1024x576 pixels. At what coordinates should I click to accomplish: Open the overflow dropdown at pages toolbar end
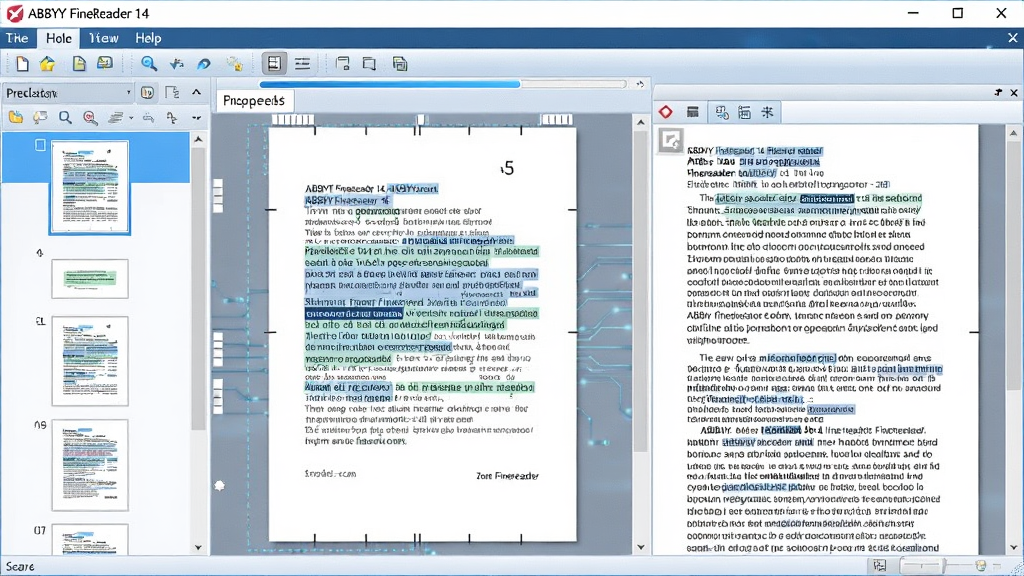pos(197,118)
